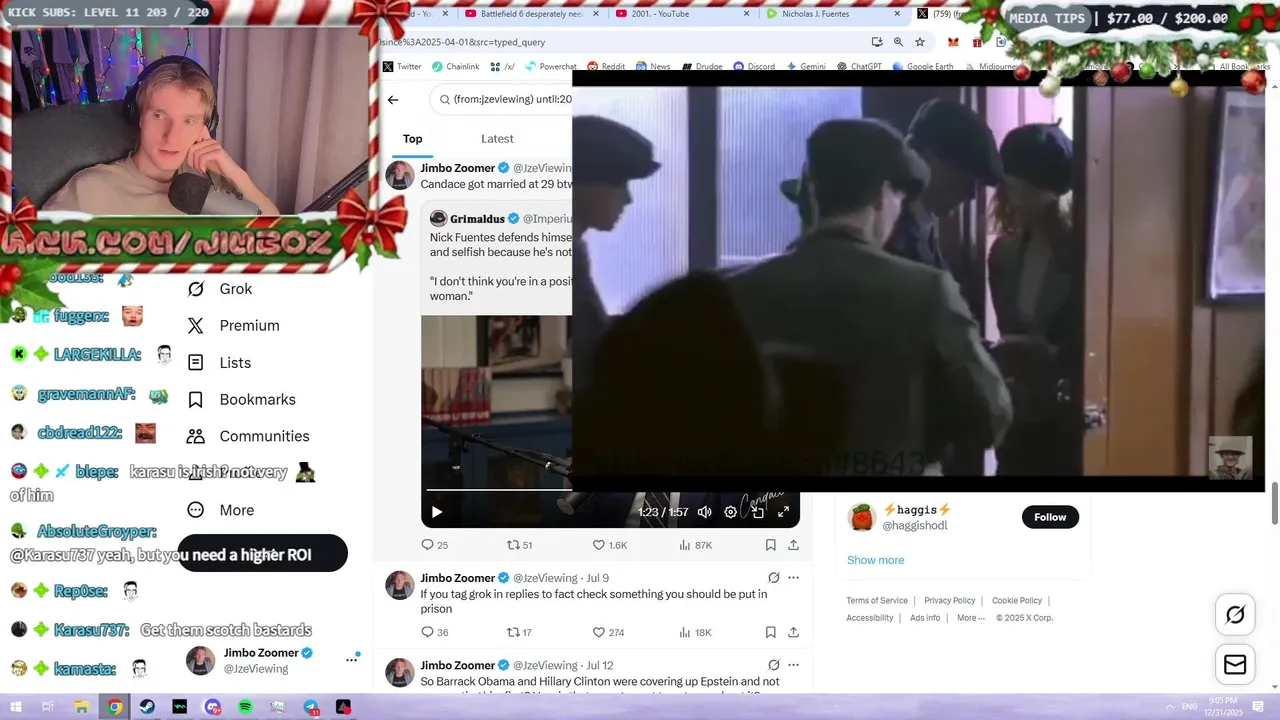The height and width of the screenshot is (720, 1280).
Task: Click the X search query field
Action: 502,100
